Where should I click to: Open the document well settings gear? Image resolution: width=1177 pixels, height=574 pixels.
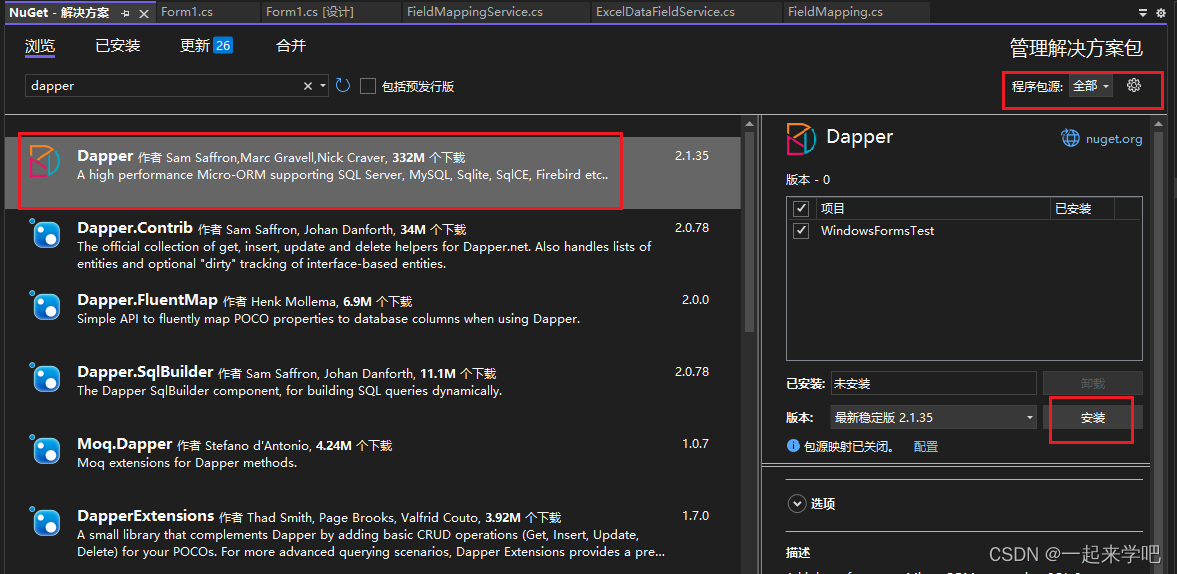[x=1161, y=13]
